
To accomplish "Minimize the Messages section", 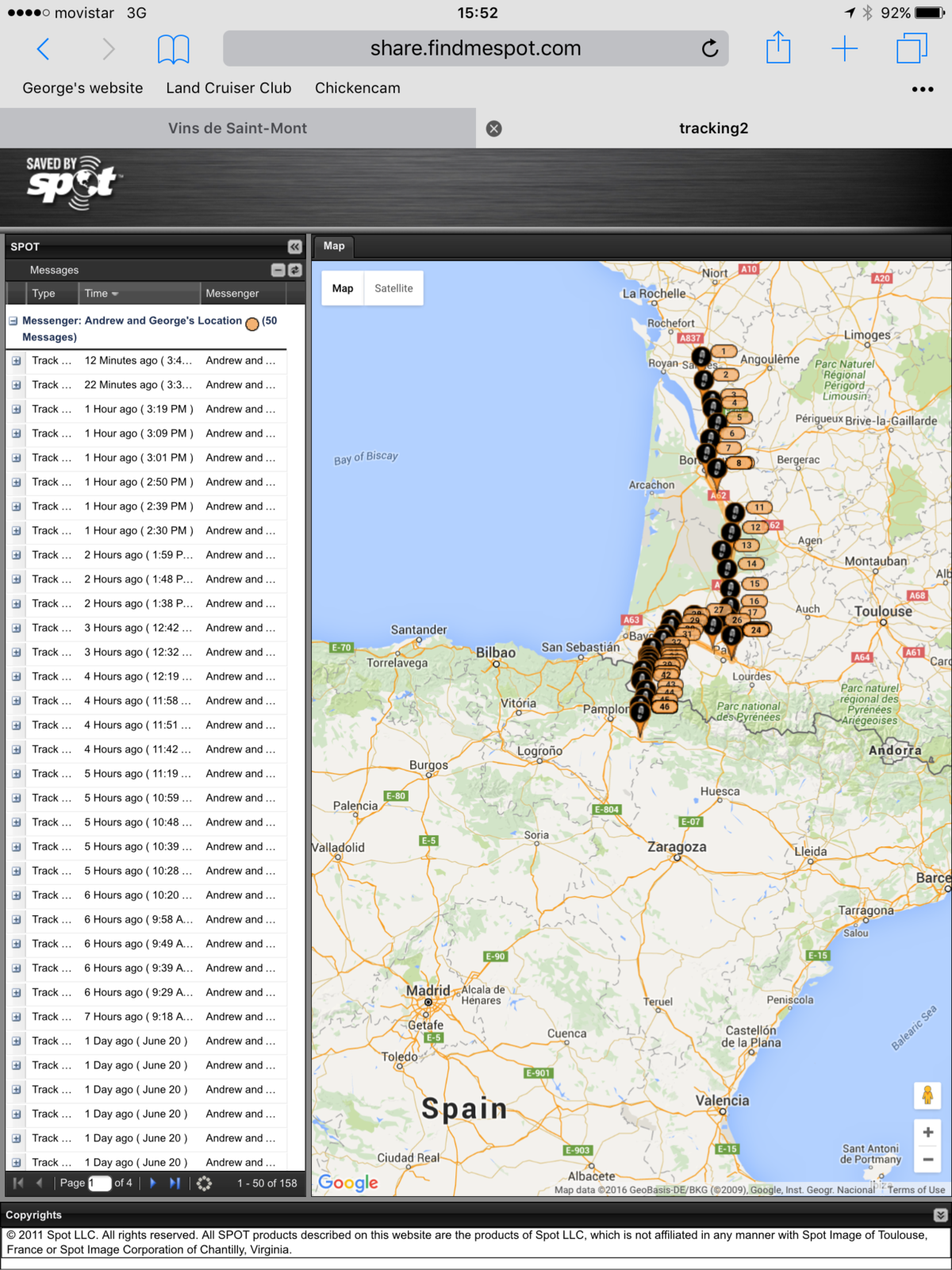I will [x=278, y=270].
